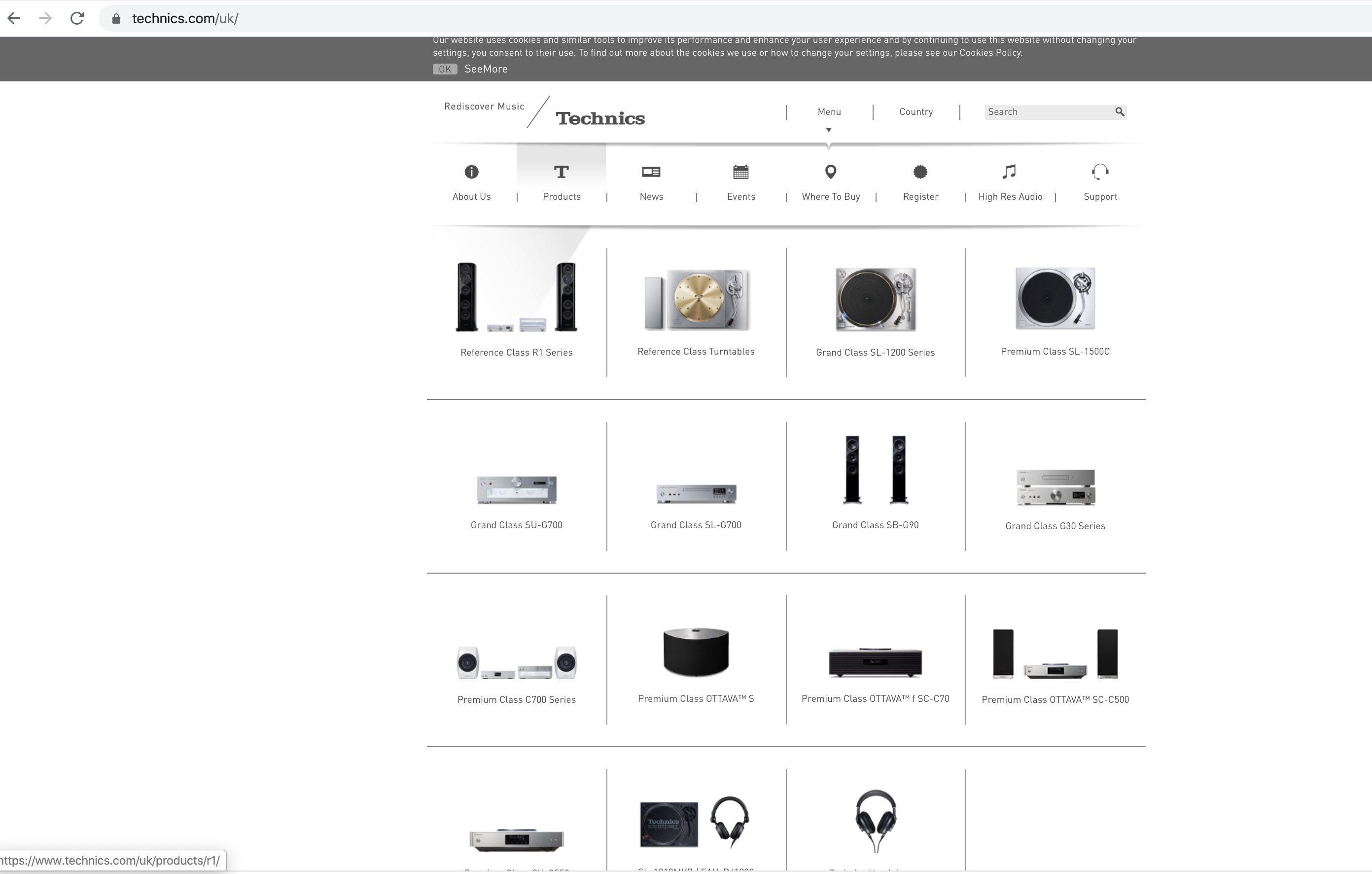Click the Support headset icon
The width and height of the screenshot is (1372, 874).
pos(1100,172)
